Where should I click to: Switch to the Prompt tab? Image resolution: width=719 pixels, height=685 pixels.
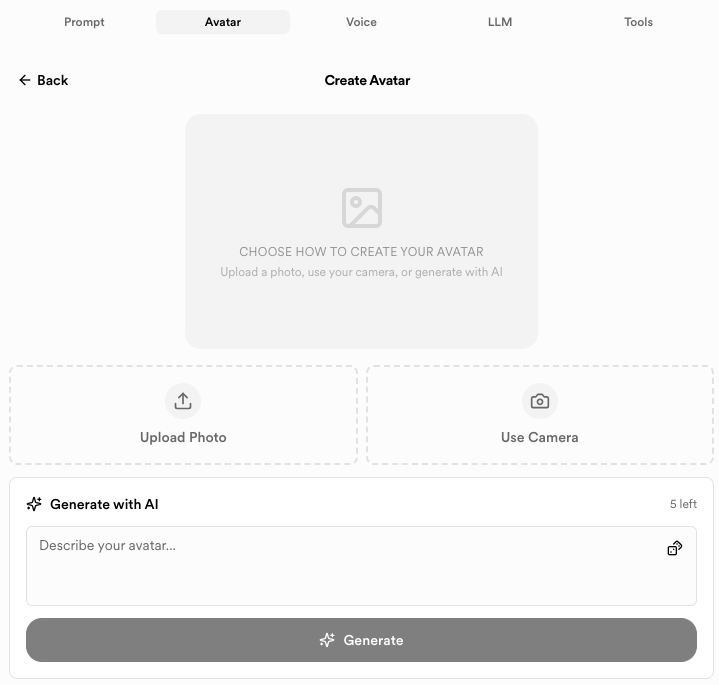[84, 22]
